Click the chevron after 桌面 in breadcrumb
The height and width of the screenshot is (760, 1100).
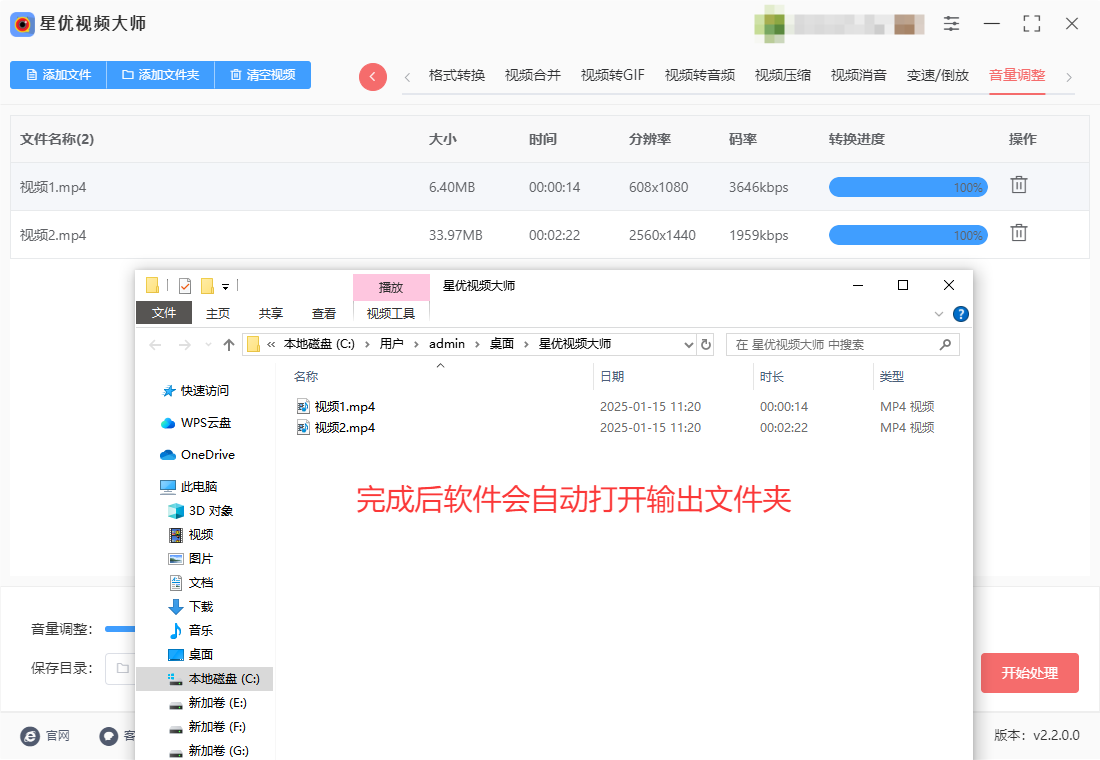click(x=526, y=344)
